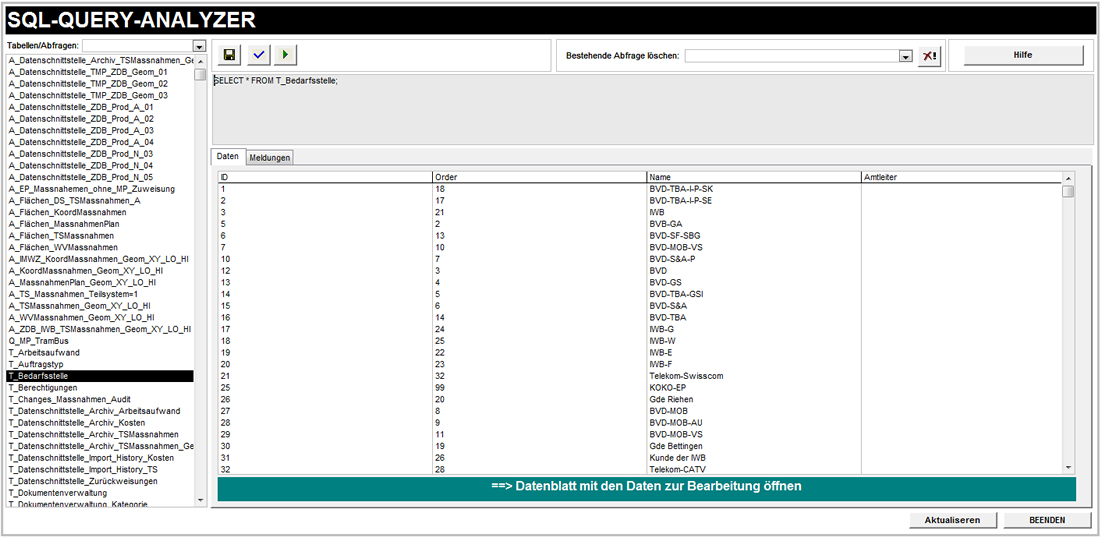Open Datenblatt zur Bearbeitung green banner
The width and height of the screenshot is (1102, 538).
pyautogui.click(x=646, y=487)
